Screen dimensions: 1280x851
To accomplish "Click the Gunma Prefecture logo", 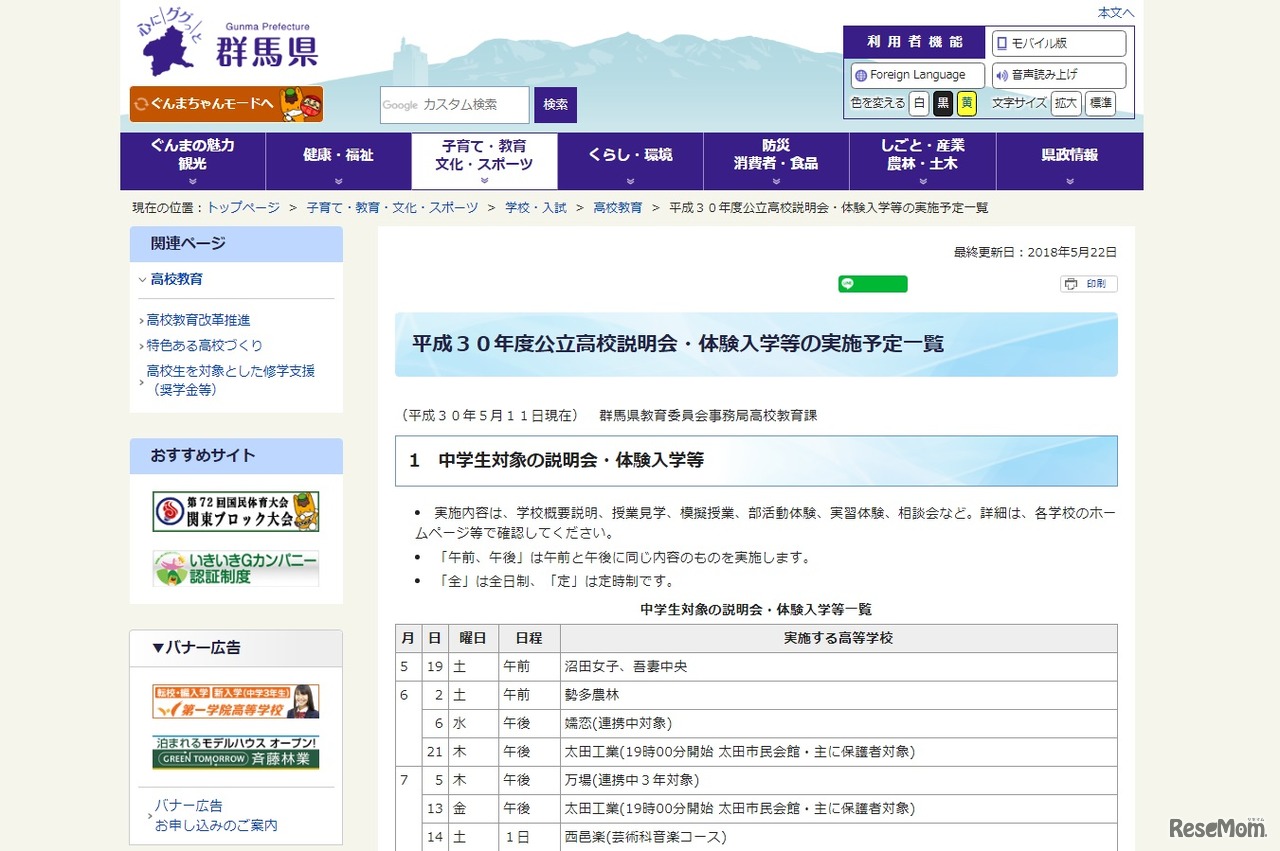I will coord(229,48).
